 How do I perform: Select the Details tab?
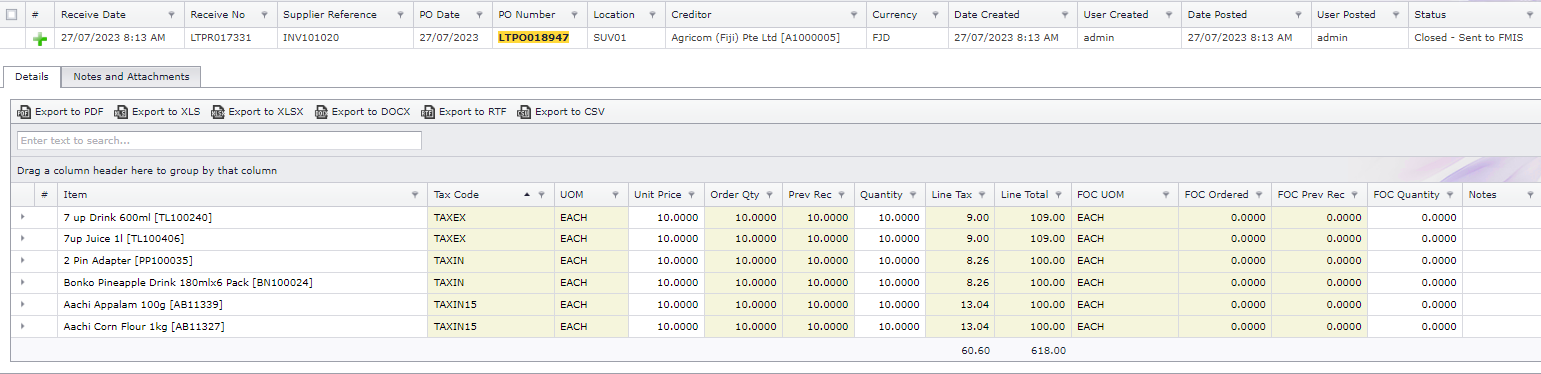pyautogui.click(x=32, y=76)
